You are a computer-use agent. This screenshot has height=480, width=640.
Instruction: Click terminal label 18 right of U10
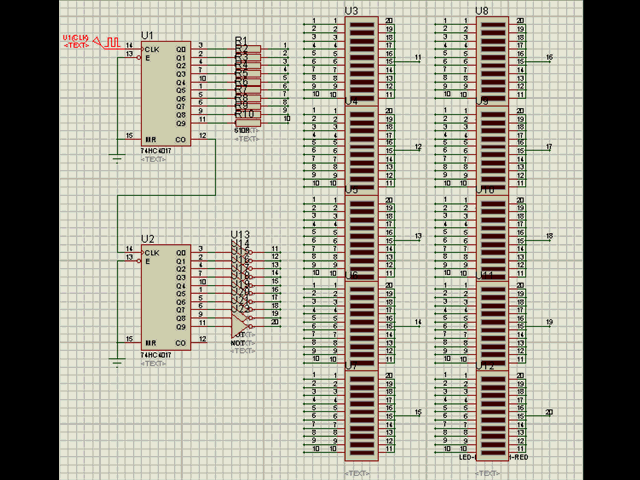click(549, 236)
